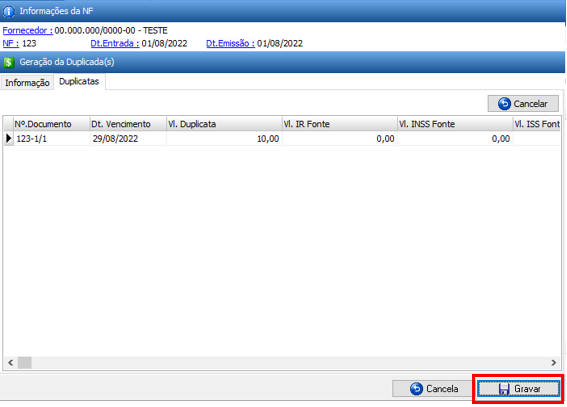Click the NF link label
Image resolution: width=567 pixels, height=407 pixels.
pyautogui.click(x=11, y=43)
